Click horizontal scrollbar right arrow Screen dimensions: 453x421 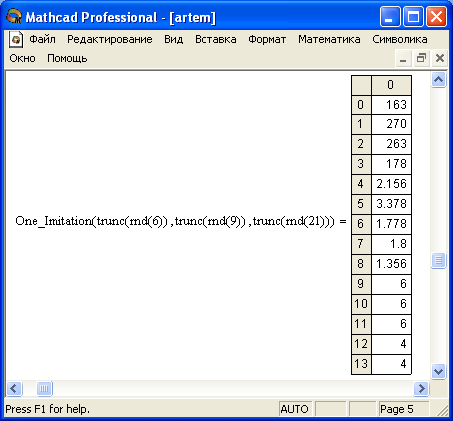coord(422,388)
